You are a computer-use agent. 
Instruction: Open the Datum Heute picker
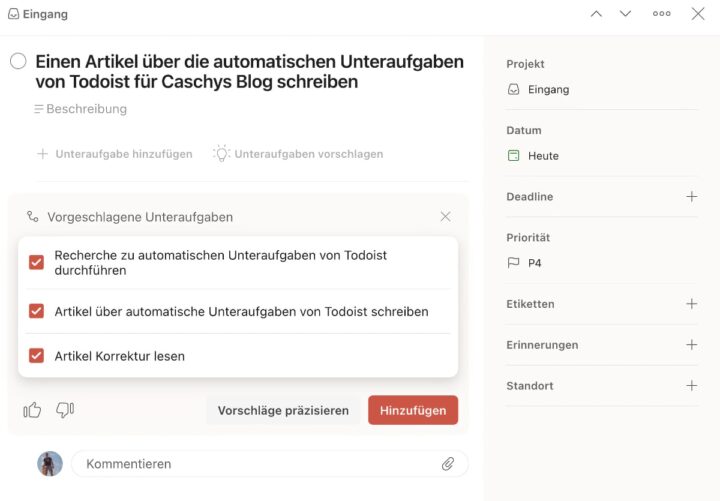[x=543, y=156]
